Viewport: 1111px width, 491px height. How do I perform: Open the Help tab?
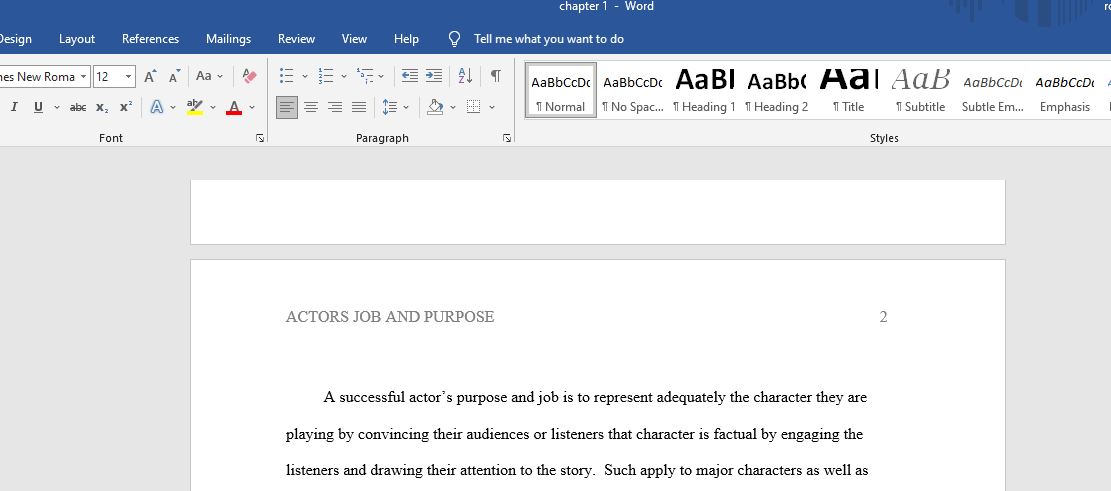click(406, 39)
